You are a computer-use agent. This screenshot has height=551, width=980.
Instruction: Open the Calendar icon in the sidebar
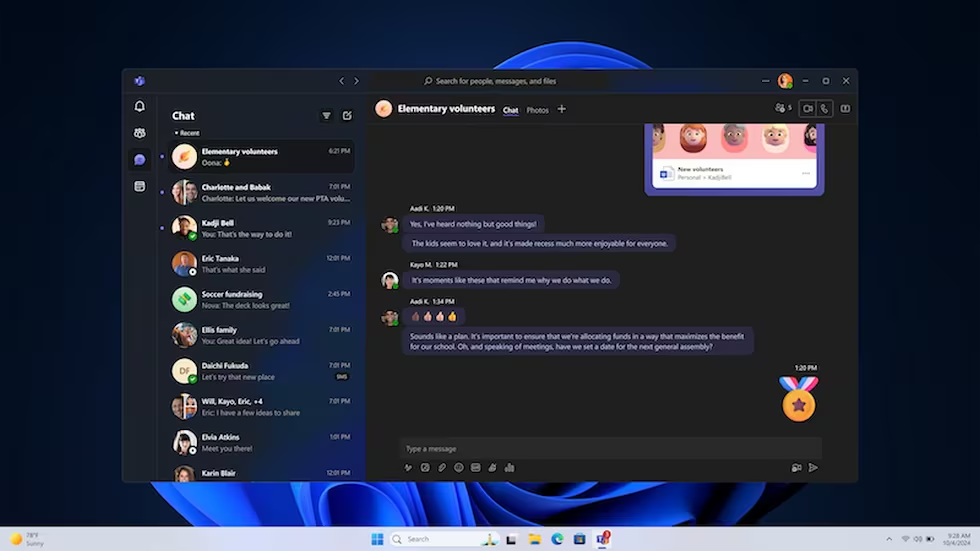point(140,186)
